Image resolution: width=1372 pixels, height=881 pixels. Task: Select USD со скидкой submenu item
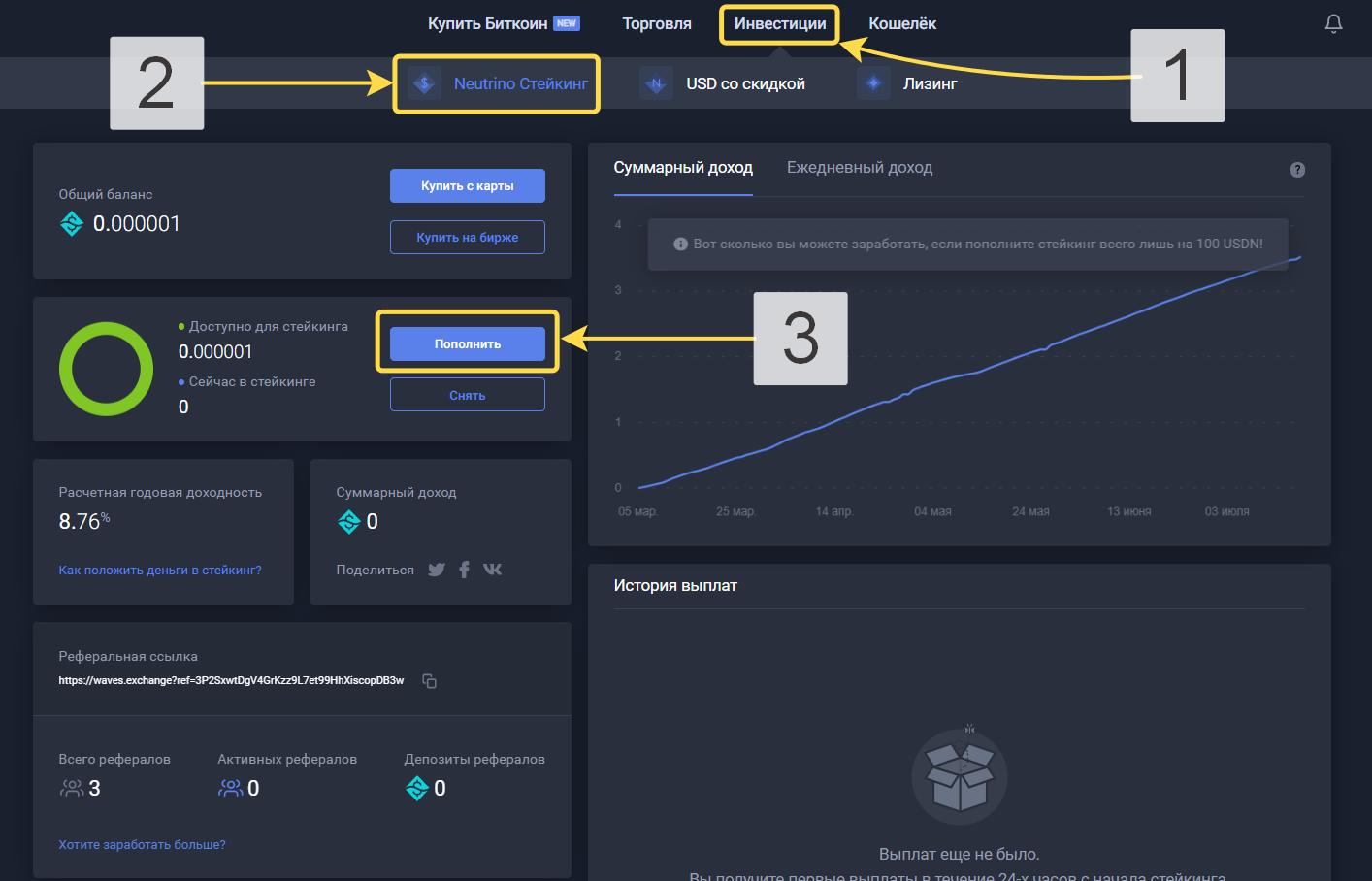point(745,83)
